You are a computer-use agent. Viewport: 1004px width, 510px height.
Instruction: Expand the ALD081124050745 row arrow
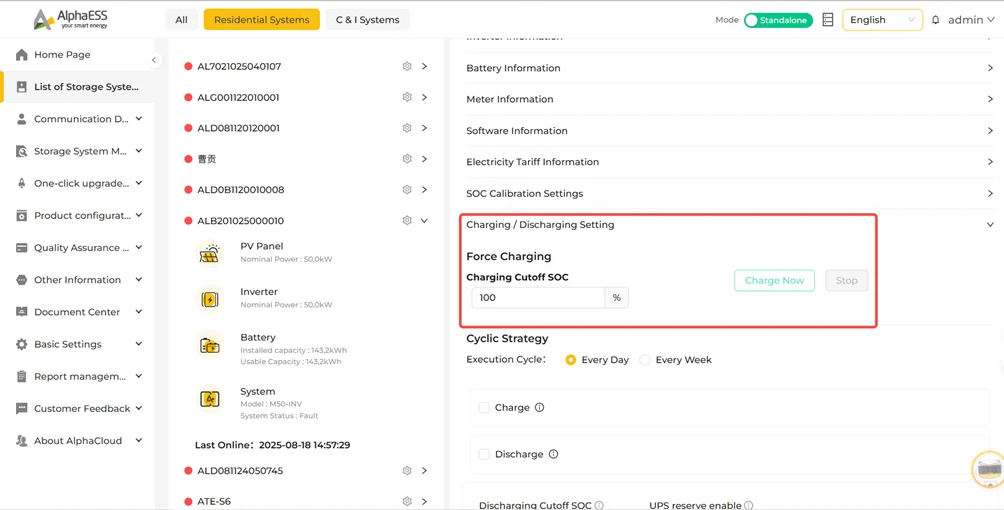424,471
